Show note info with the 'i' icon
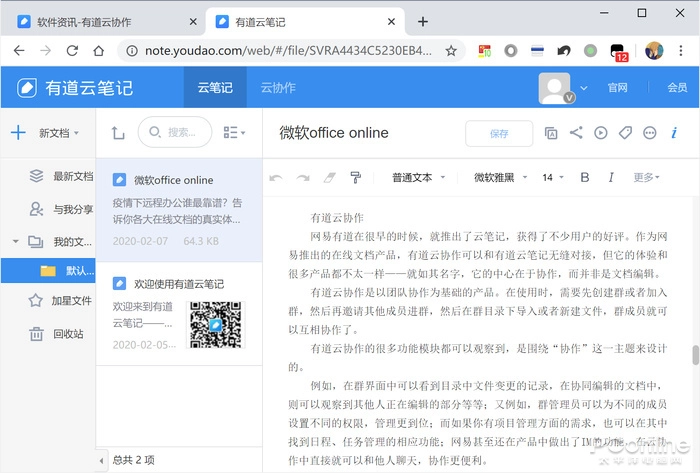 tap(674, 133)
